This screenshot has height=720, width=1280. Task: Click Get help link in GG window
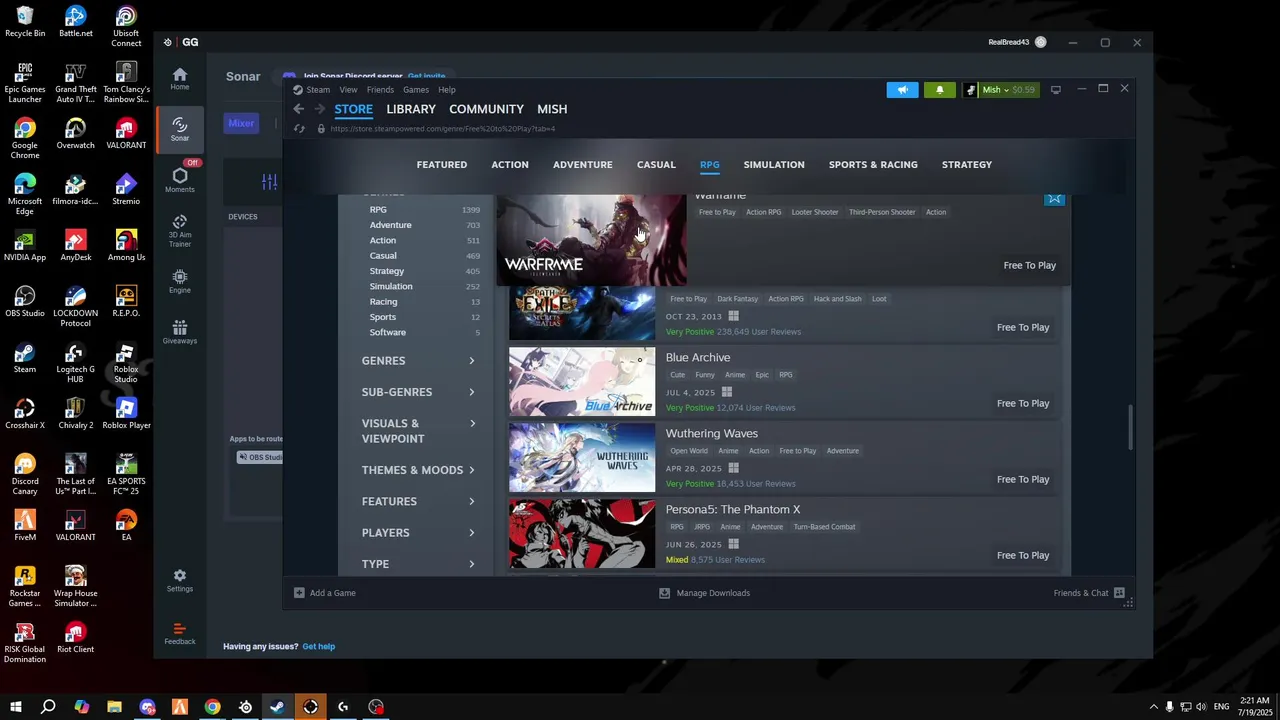tap(319, 647)
